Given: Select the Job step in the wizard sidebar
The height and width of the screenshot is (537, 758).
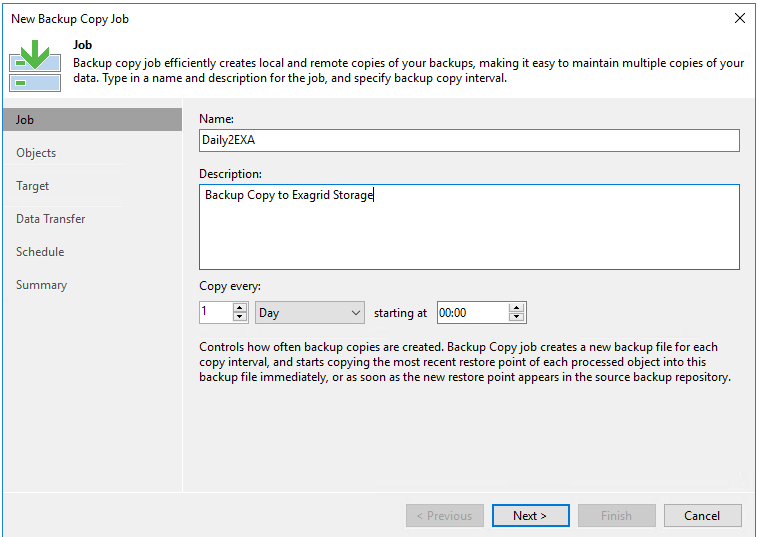Looking at the screenshot, I should [92, 119].
